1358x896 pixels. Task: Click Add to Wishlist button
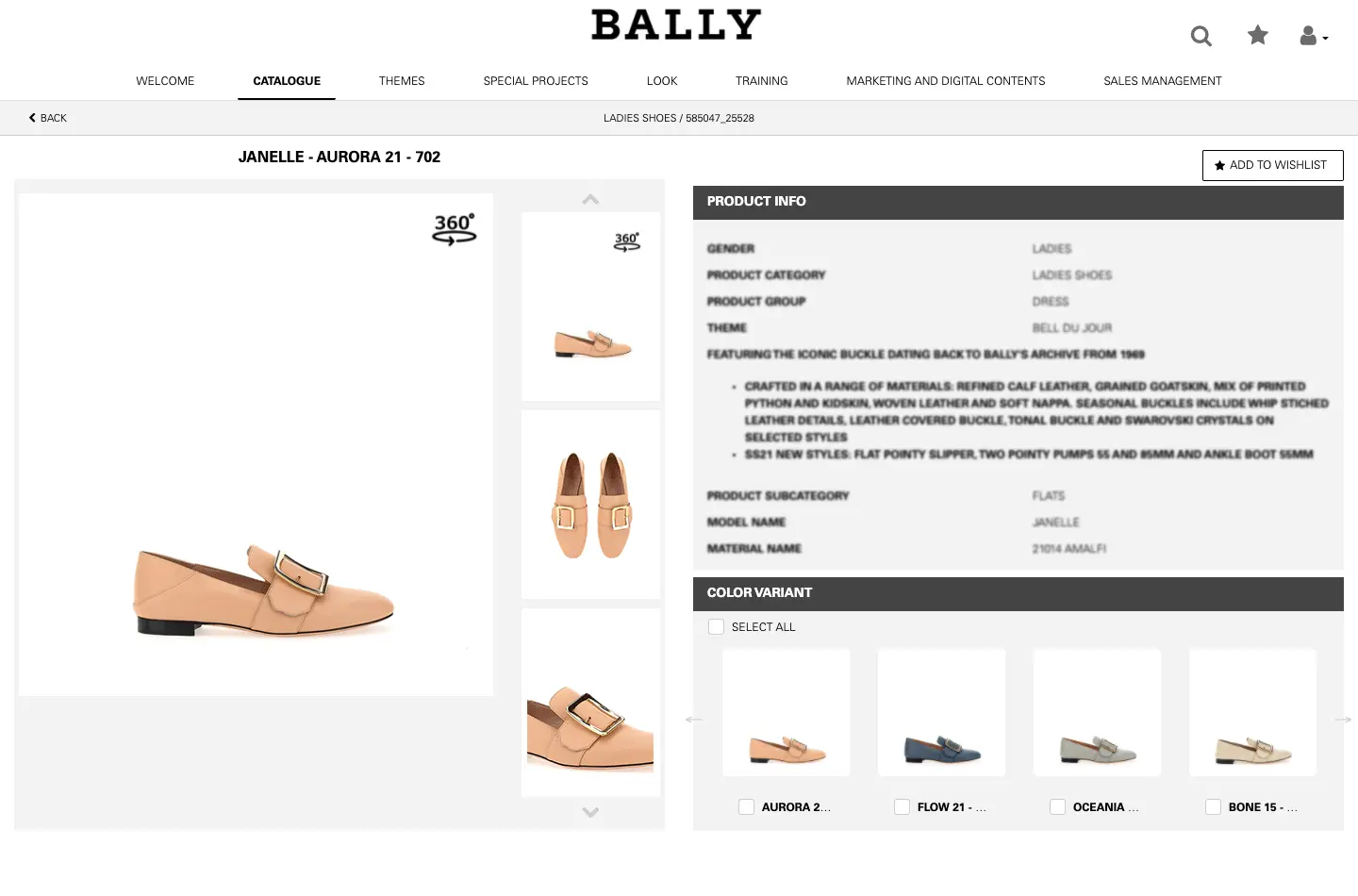coord(1273,165)
